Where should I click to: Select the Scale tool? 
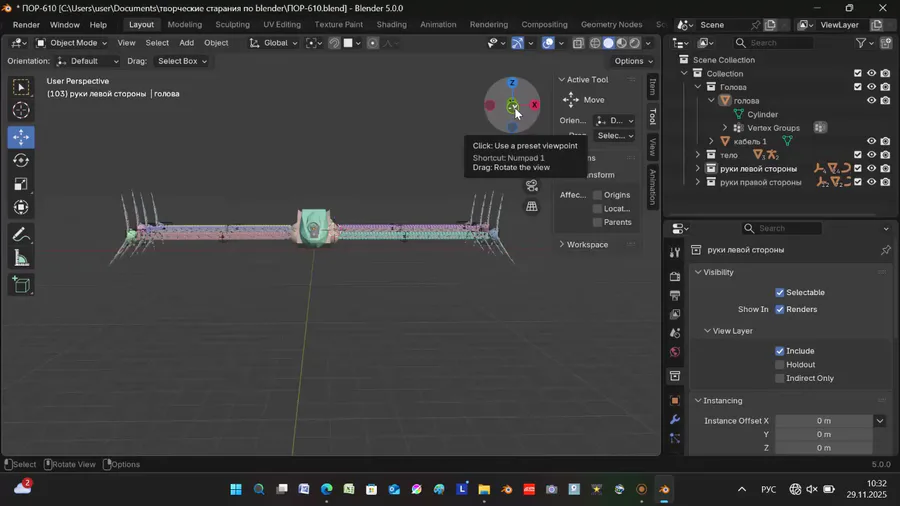click(x=21, y=184)
